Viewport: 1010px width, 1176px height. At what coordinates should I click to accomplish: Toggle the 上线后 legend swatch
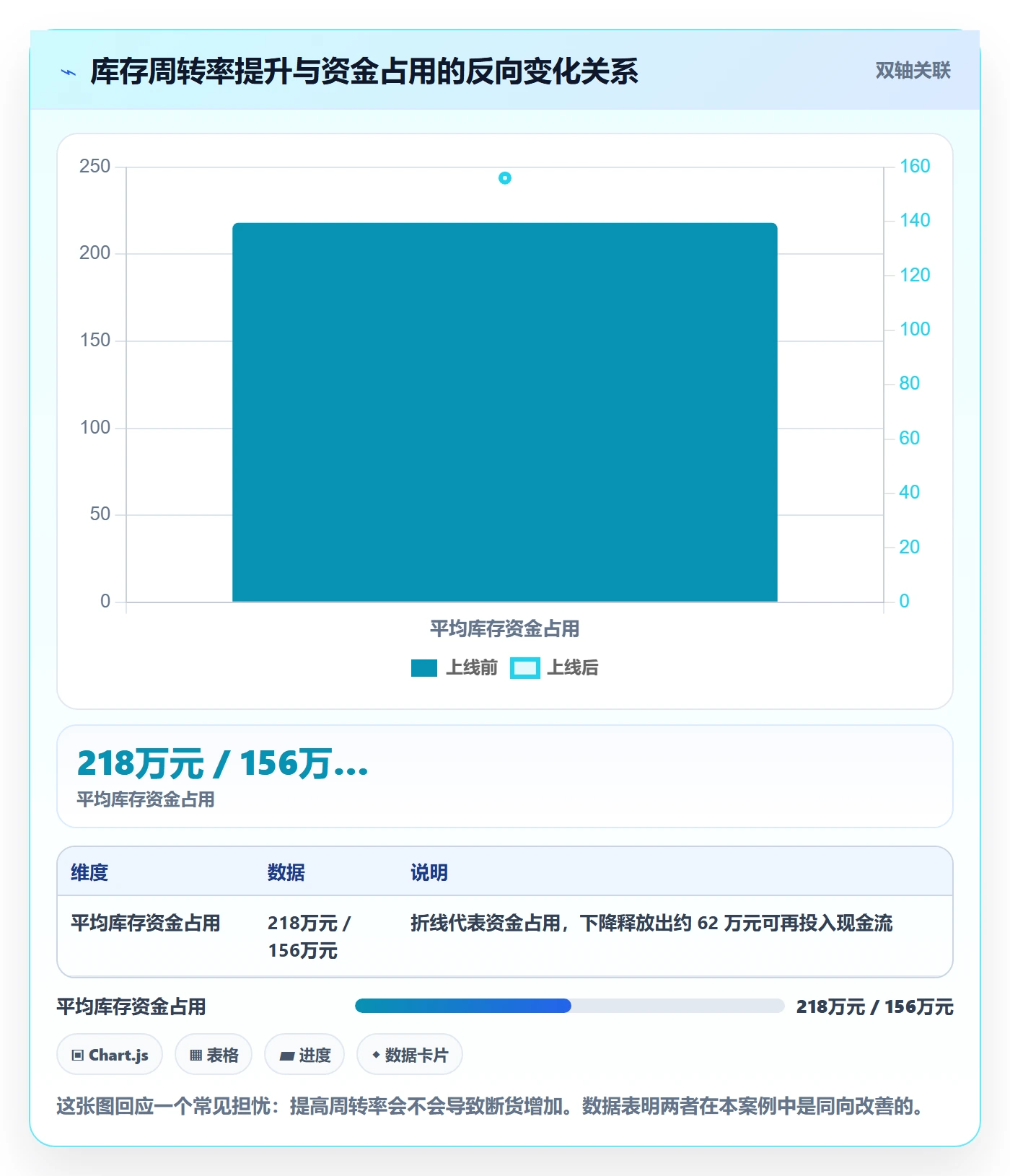(x=524, y=668)
